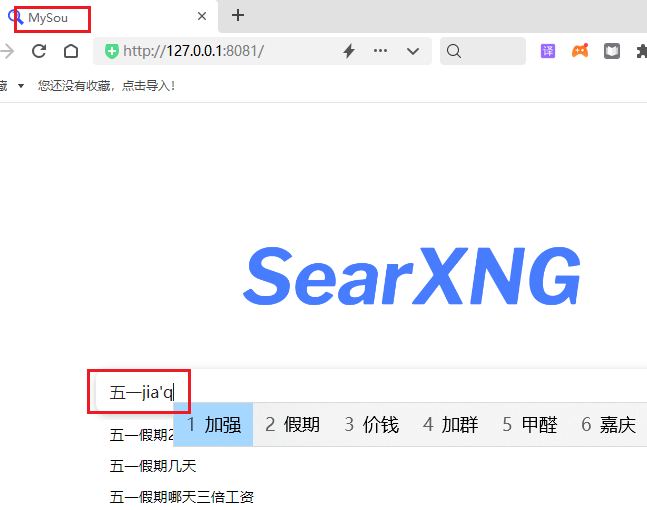Viewport: 647px width, 510px height.
Task: Pick suggestion 五一假期几天
Action: [x=153, y=466]
